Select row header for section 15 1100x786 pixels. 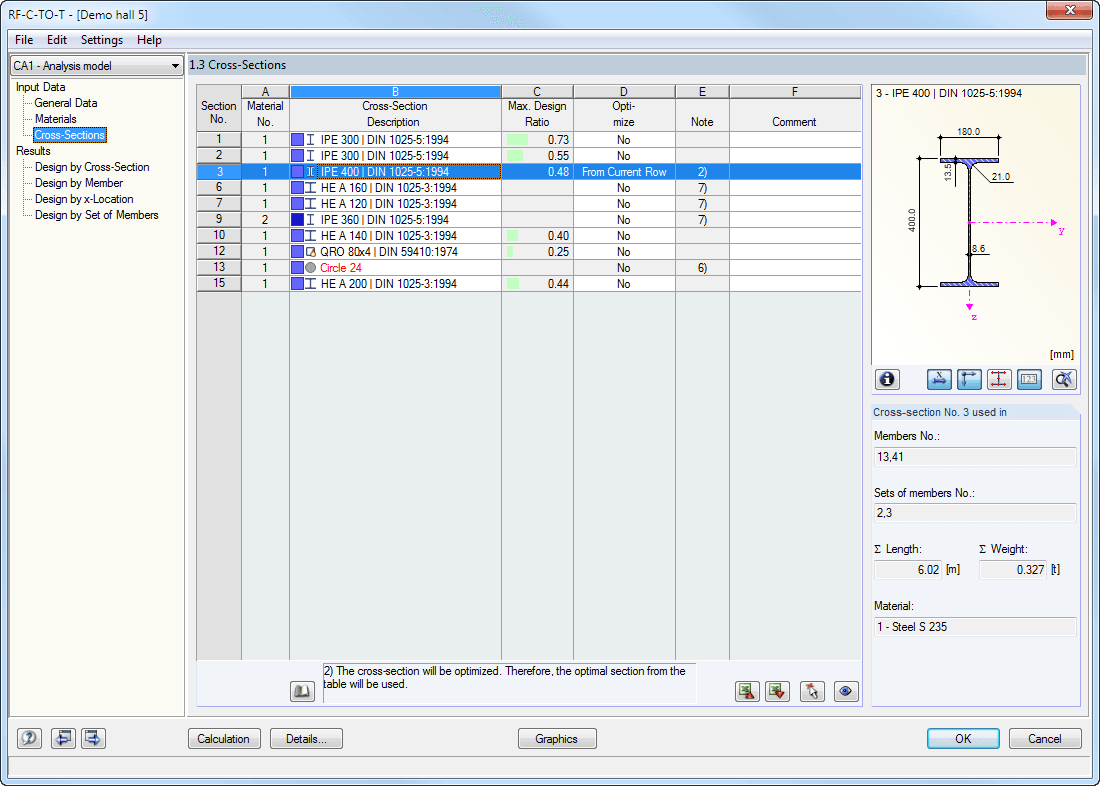click(x=219, y=284)
